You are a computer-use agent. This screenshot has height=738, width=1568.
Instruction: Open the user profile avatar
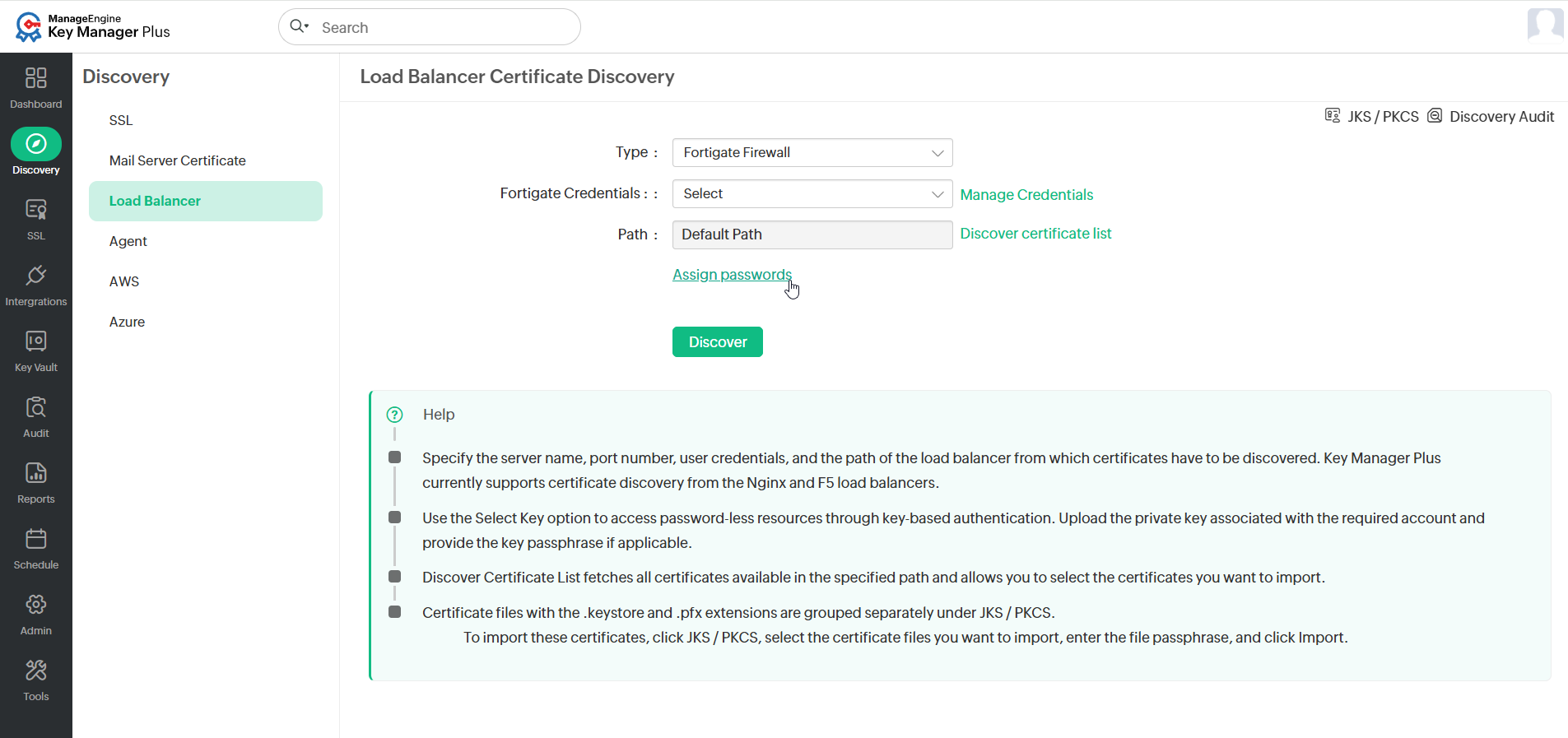click(1545, 25)
